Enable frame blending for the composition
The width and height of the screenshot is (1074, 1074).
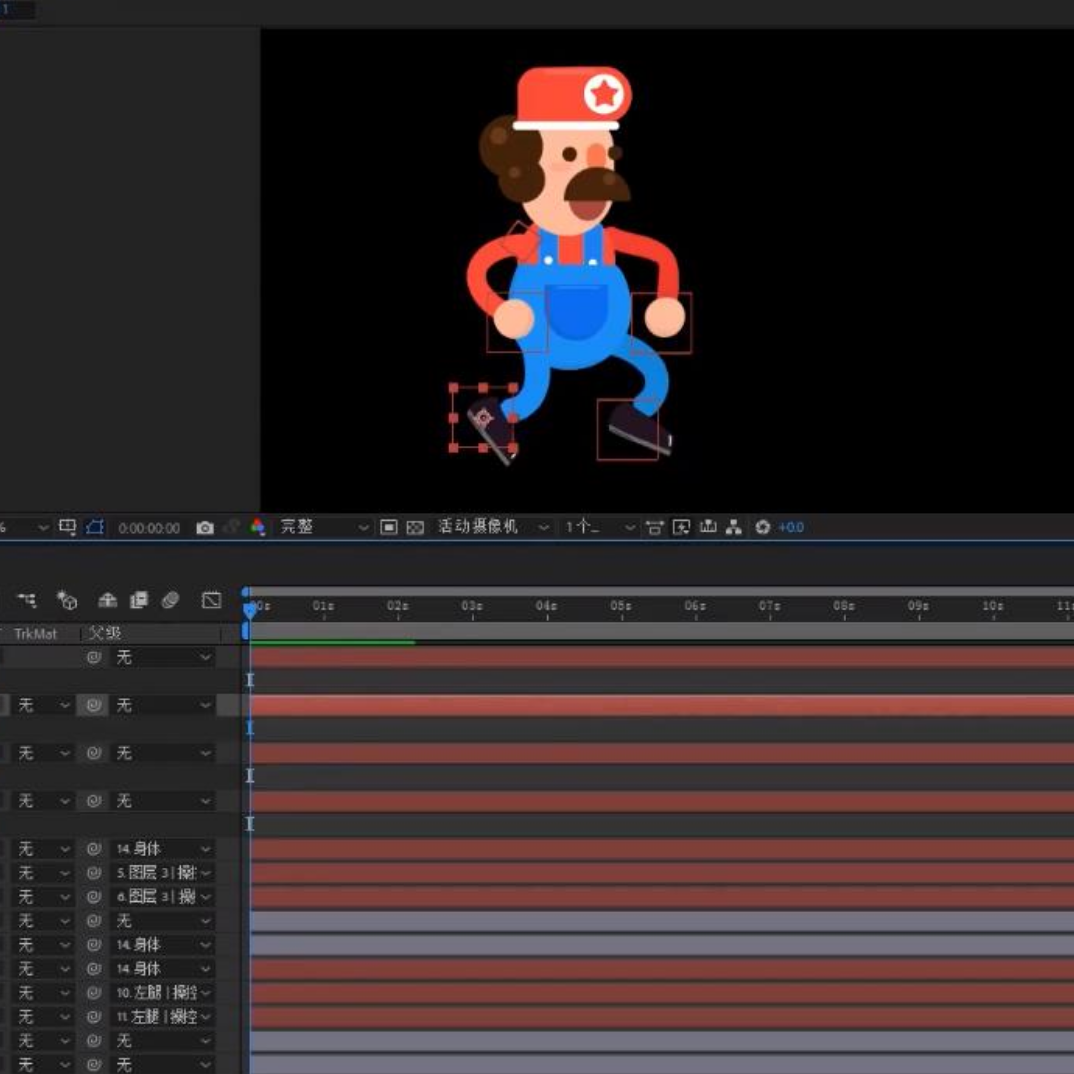[139, 600]
